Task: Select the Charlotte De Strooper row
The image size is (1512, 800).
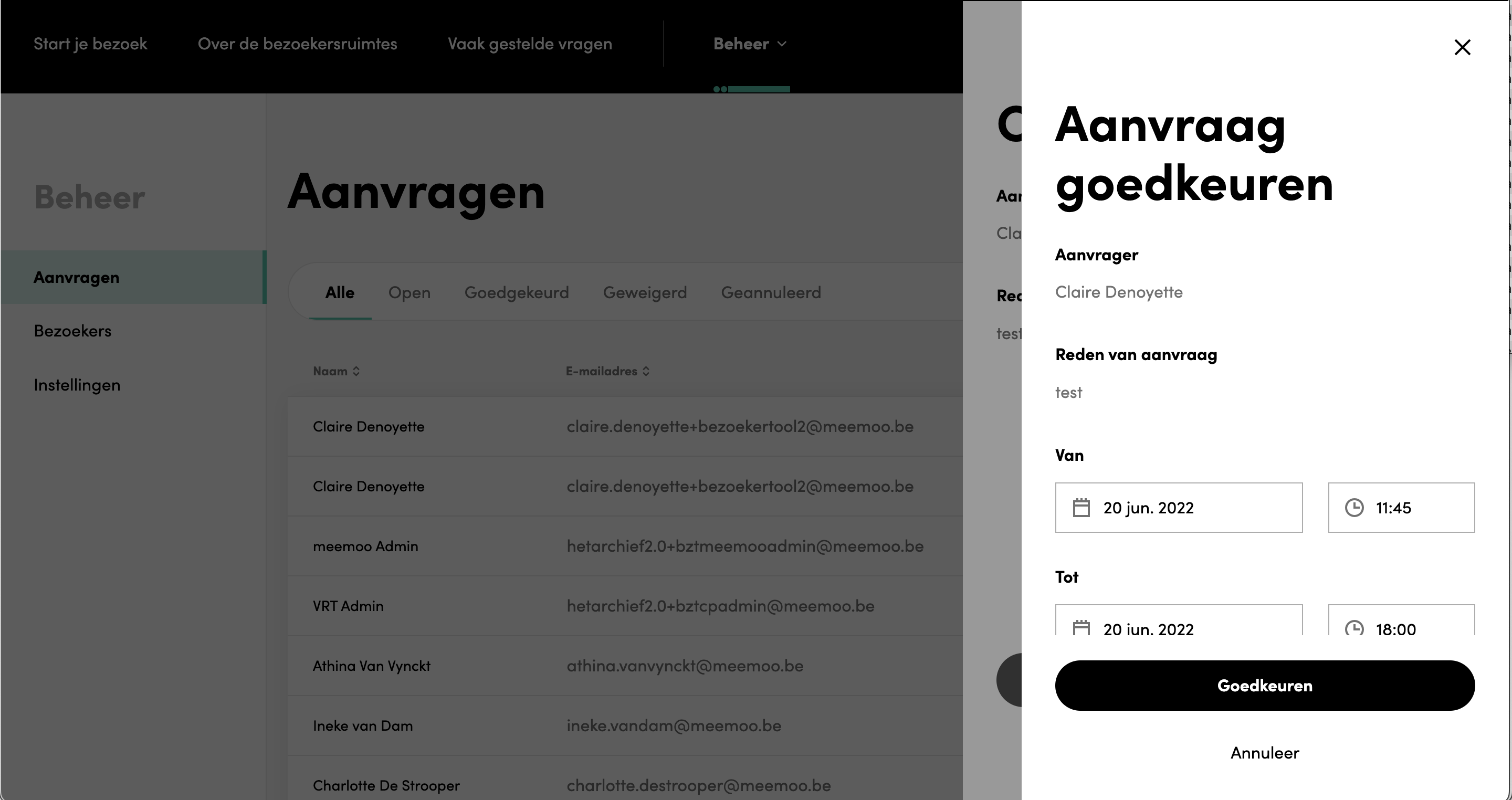Action: click(x=625, y=778)
